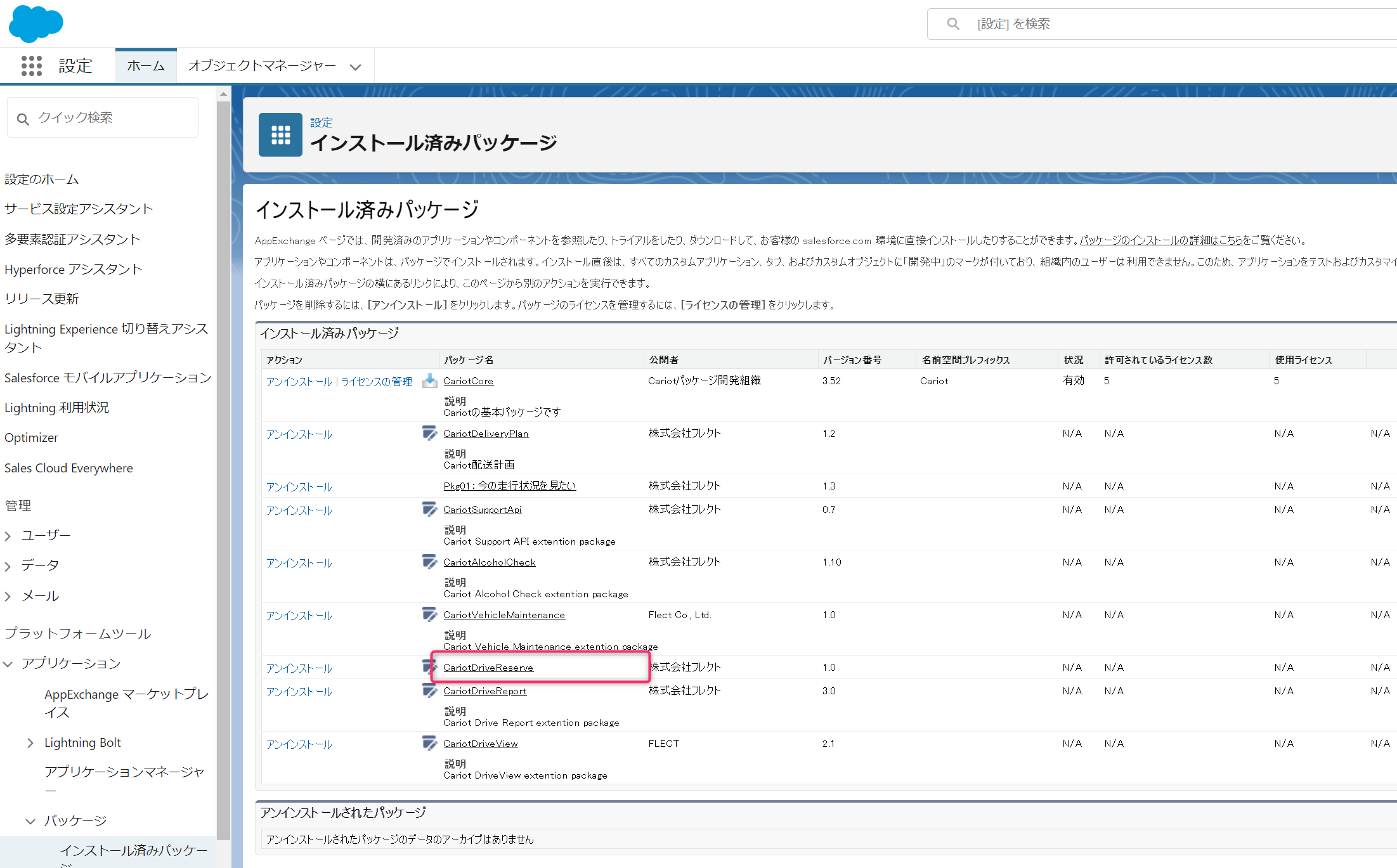Click アンインストール for CariotDeliveryPlan
Viewport: 1397px width, 868px height.
click(299, 434)
